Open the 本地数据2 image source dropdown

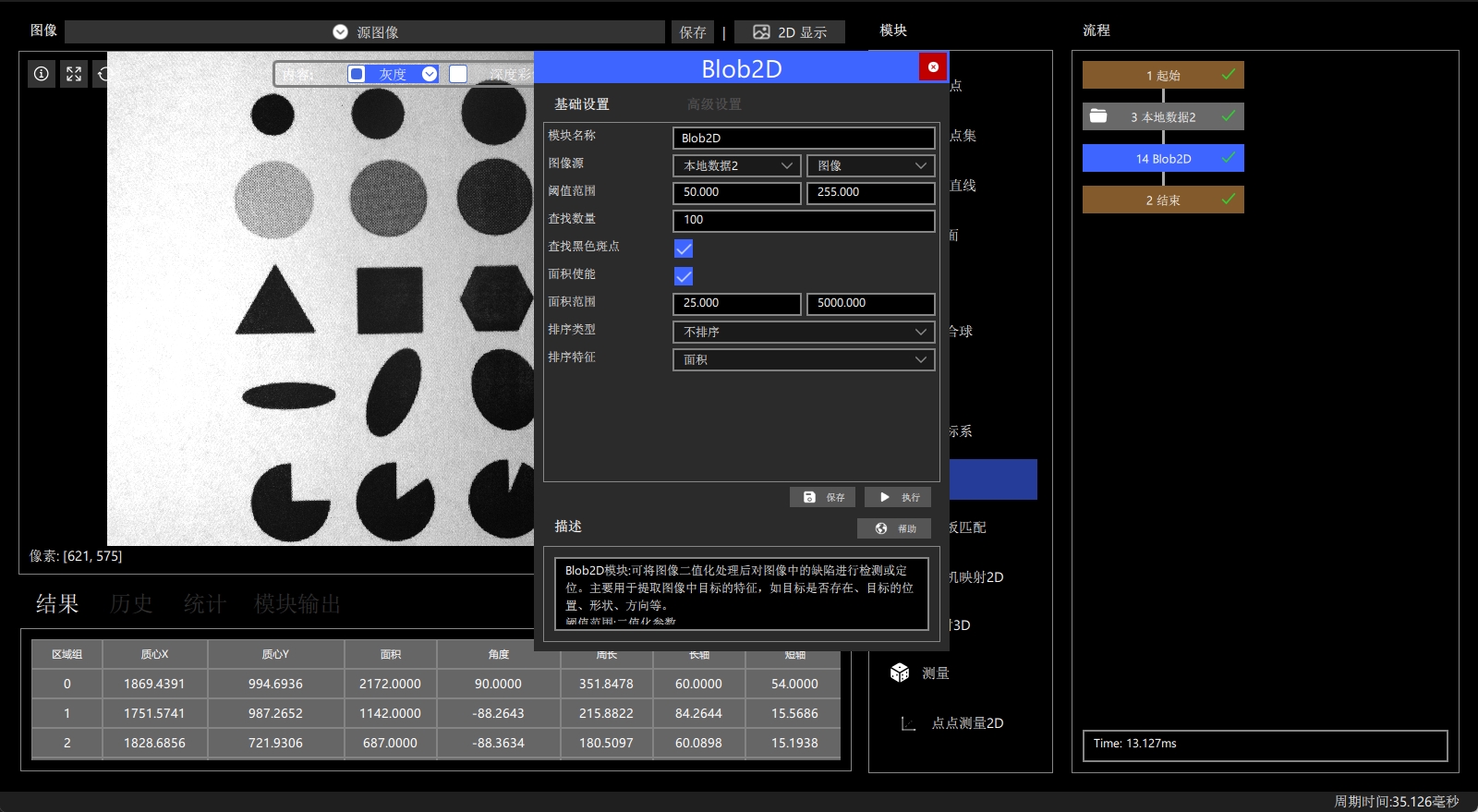[736, 165]
